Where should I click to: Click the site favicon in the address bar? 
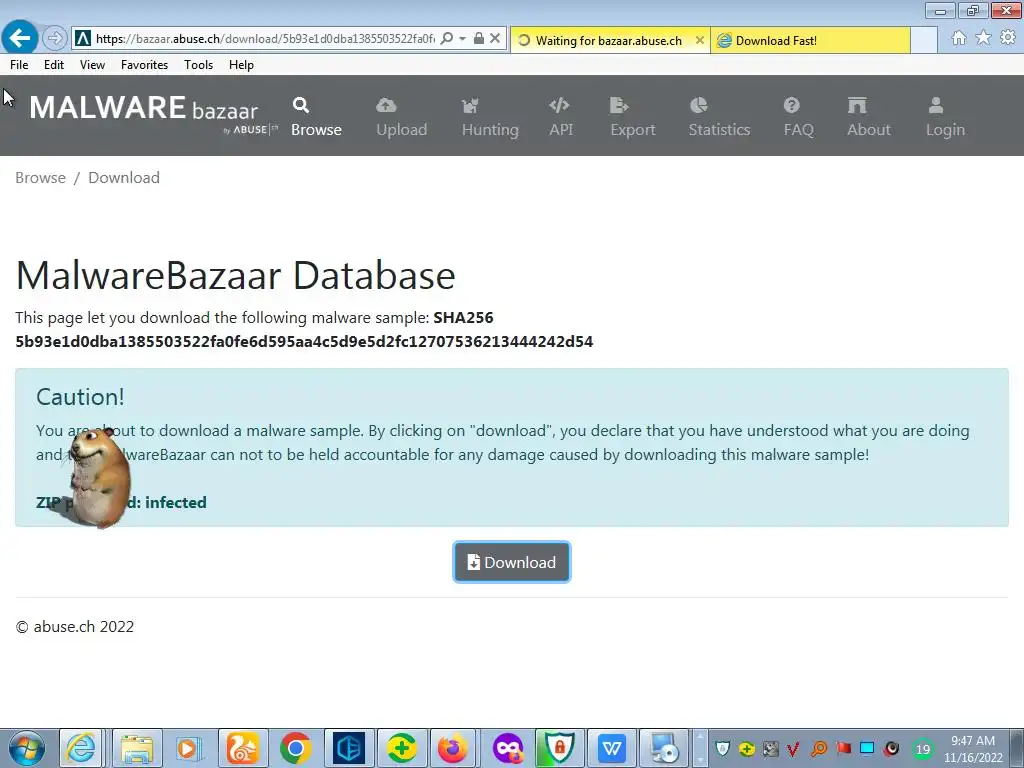[x=82, y=39]
